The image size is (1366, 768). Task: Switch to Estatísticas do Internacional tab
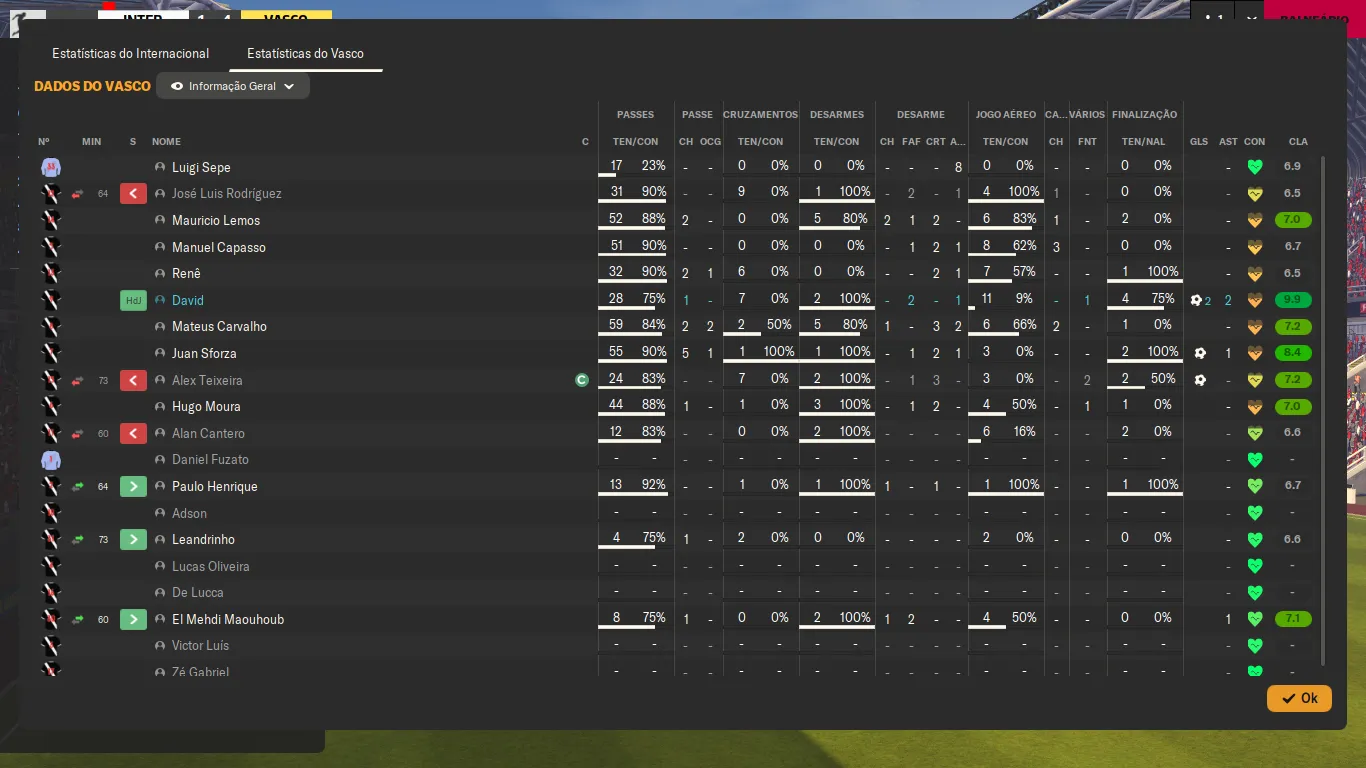tap(131, 53)
